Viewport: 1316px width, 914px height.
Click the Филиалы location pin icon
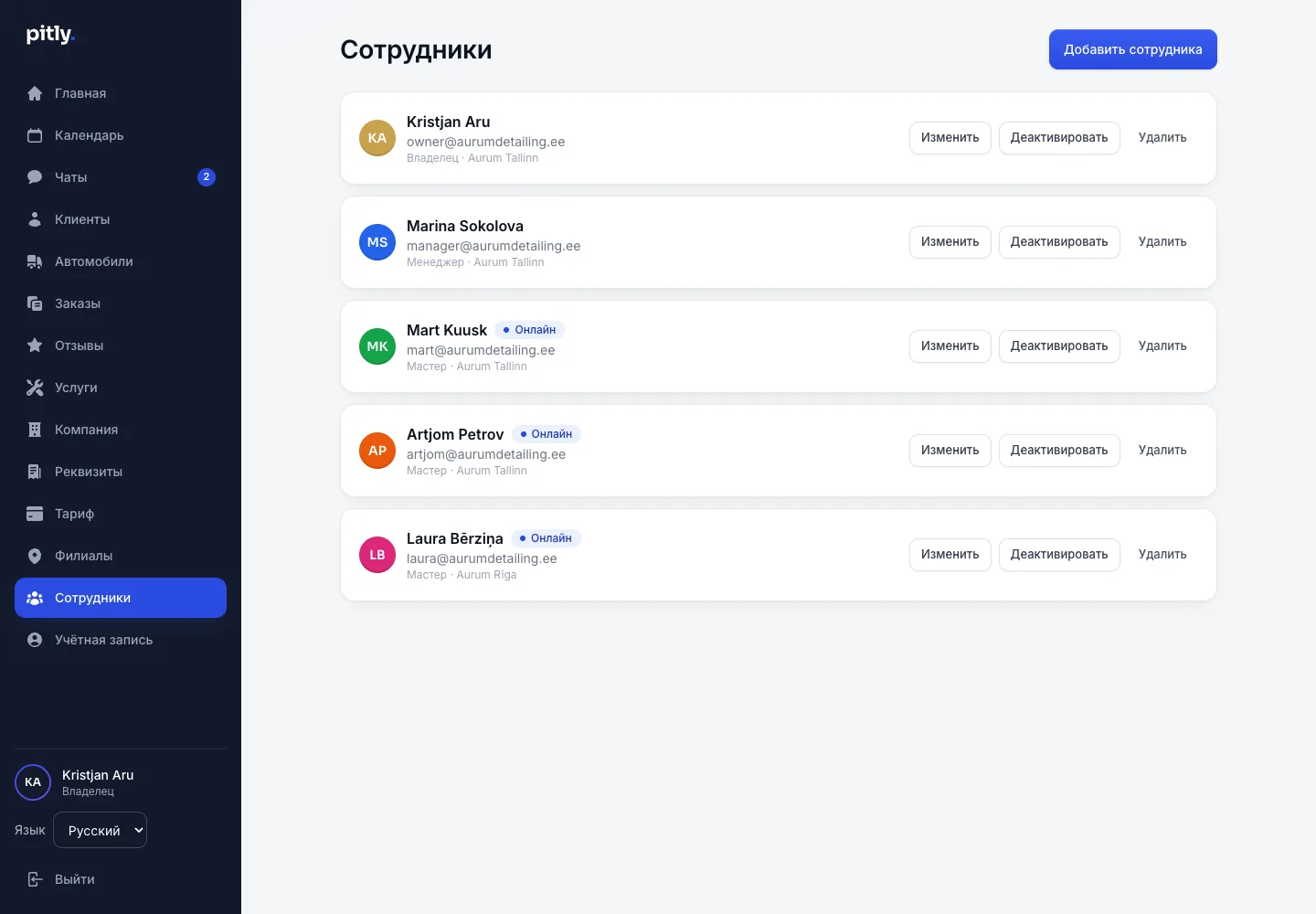point(35,556)
